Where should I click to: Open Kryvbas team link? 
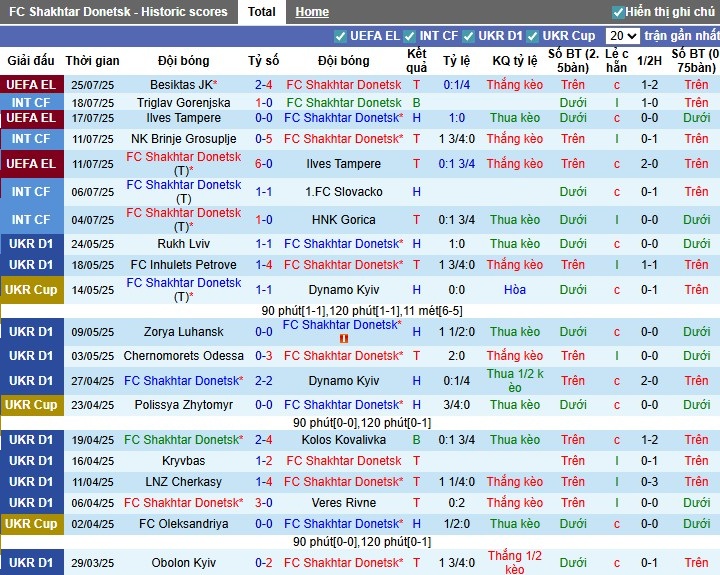tap(183, 461)
